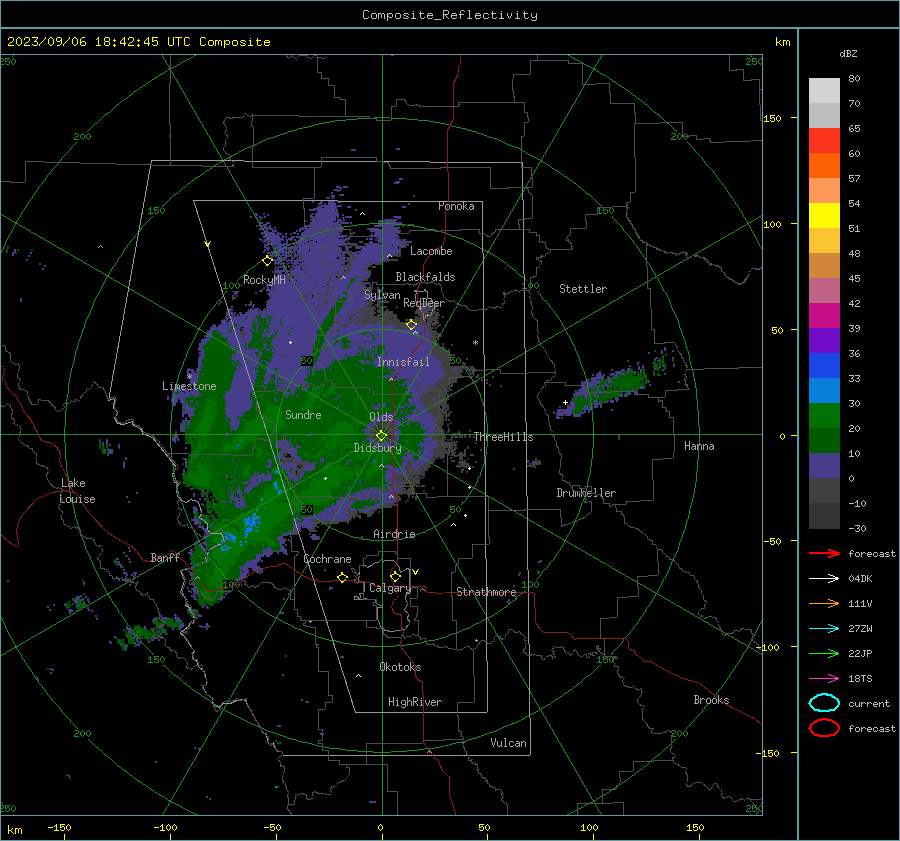Click the yellow diamond marker near Cochrane
Image resolution: width=900 pixels, height=841 pixels.
[x=343, y=577]
